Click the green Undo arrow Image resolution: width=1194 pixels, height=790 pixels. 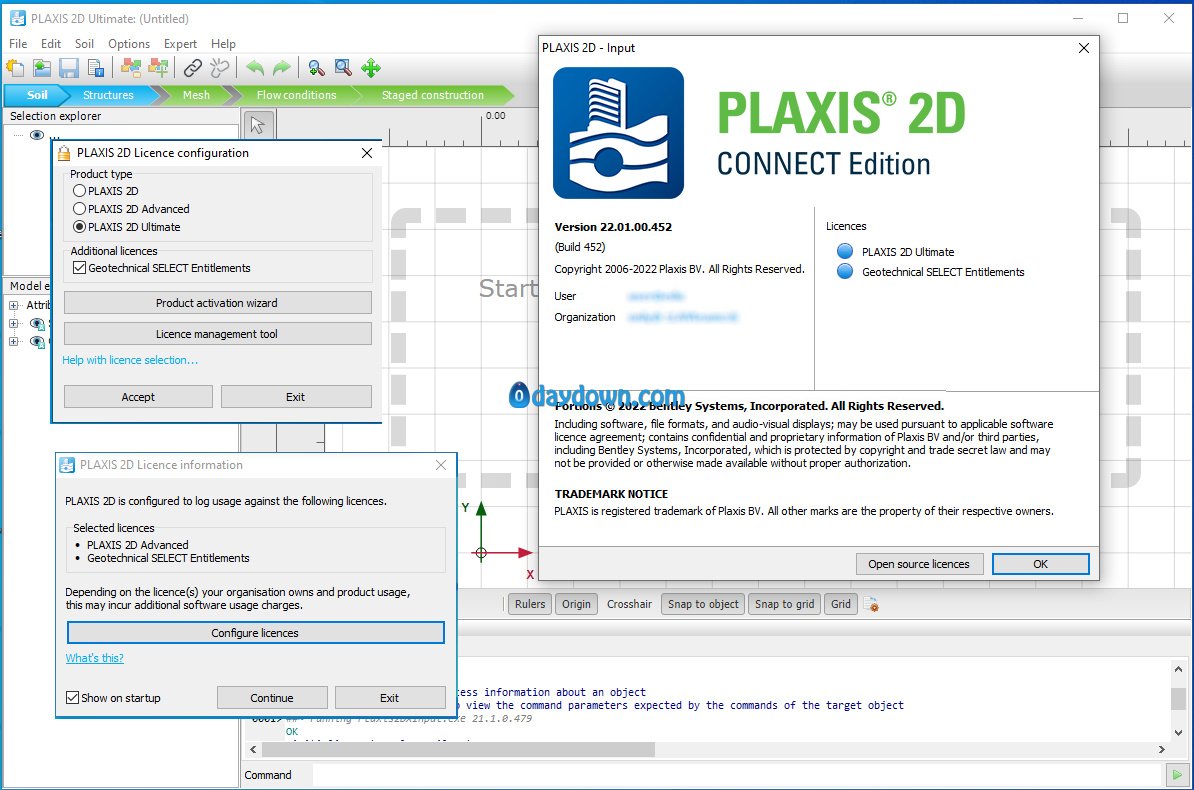tap(255, 68)
